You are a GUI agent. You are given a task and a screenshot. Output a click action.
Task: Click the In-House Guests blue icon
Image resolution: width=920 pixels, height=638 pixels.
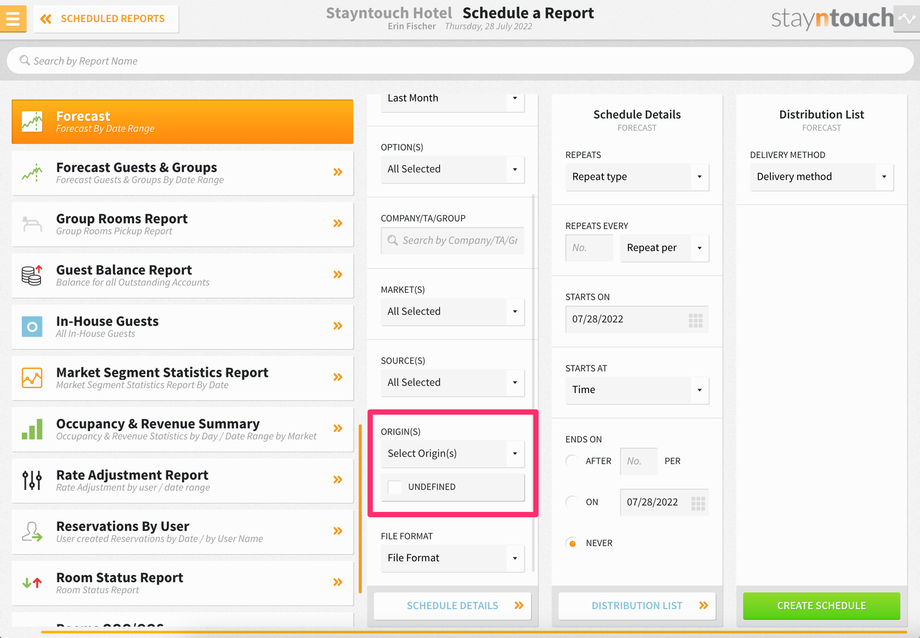coord(32,326)
